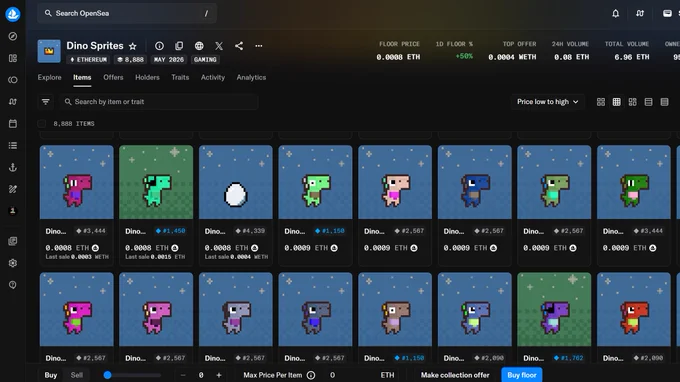This screenshot has height=382, width=680.
Task: Switch to medium grid view icon
Action: coord(616,102)
